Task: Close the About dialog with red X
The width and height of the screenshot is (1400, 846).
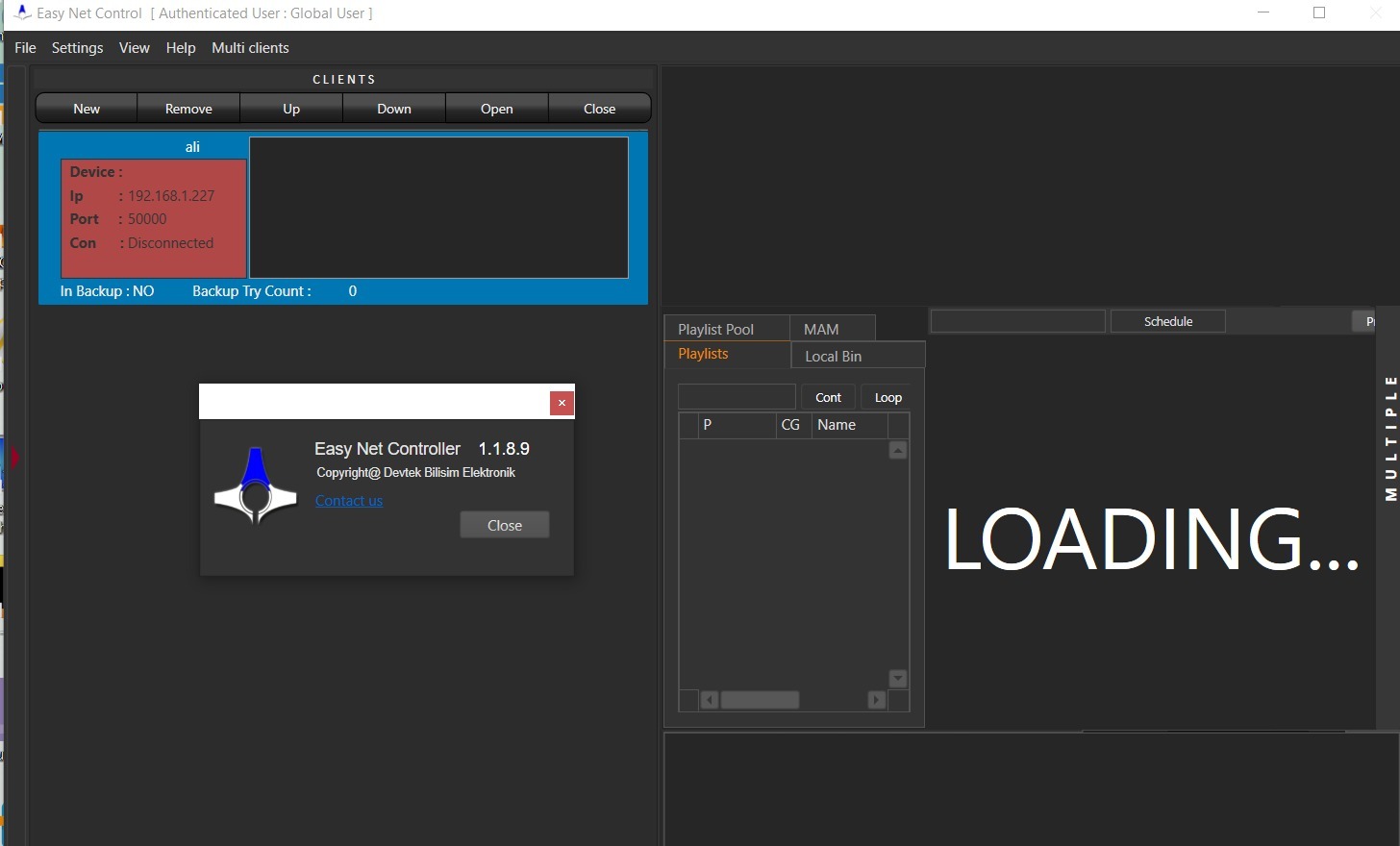Action: coord(562,403)
